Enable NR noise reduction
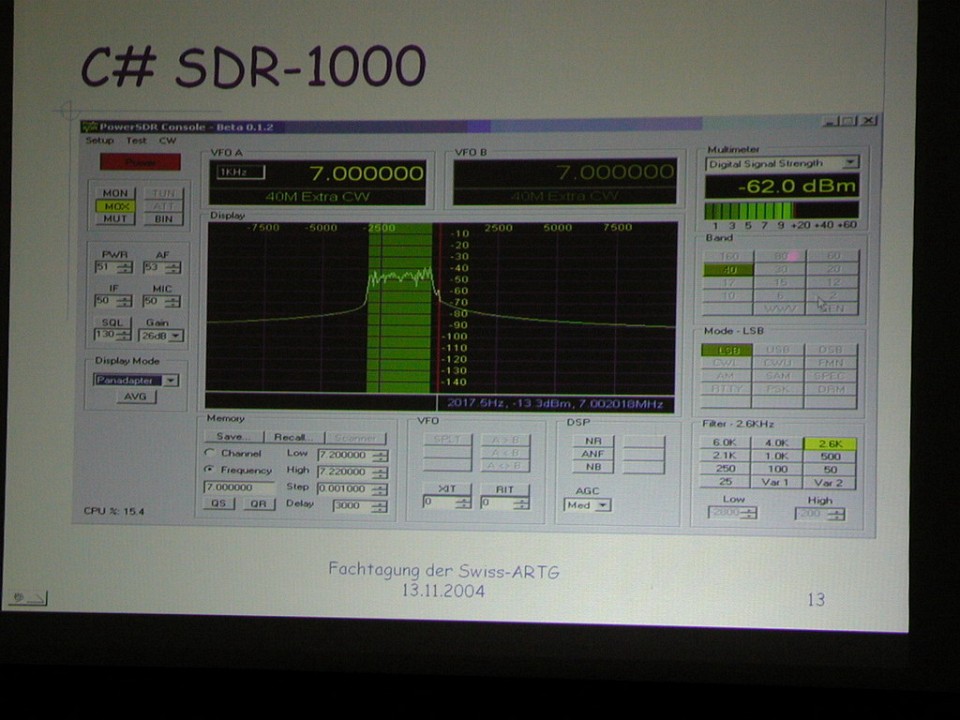The height and width of the screenshot is (720, 960). point(593,441)
